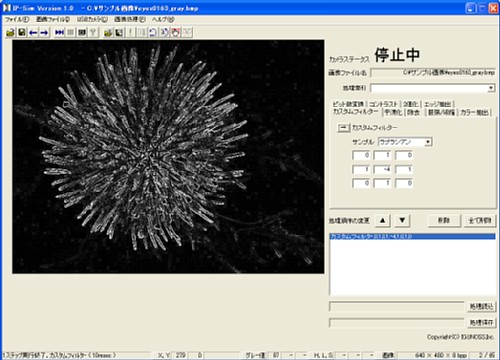Open the 画像ファイル menu
The image size is (500, 360).
pos(53,19)
